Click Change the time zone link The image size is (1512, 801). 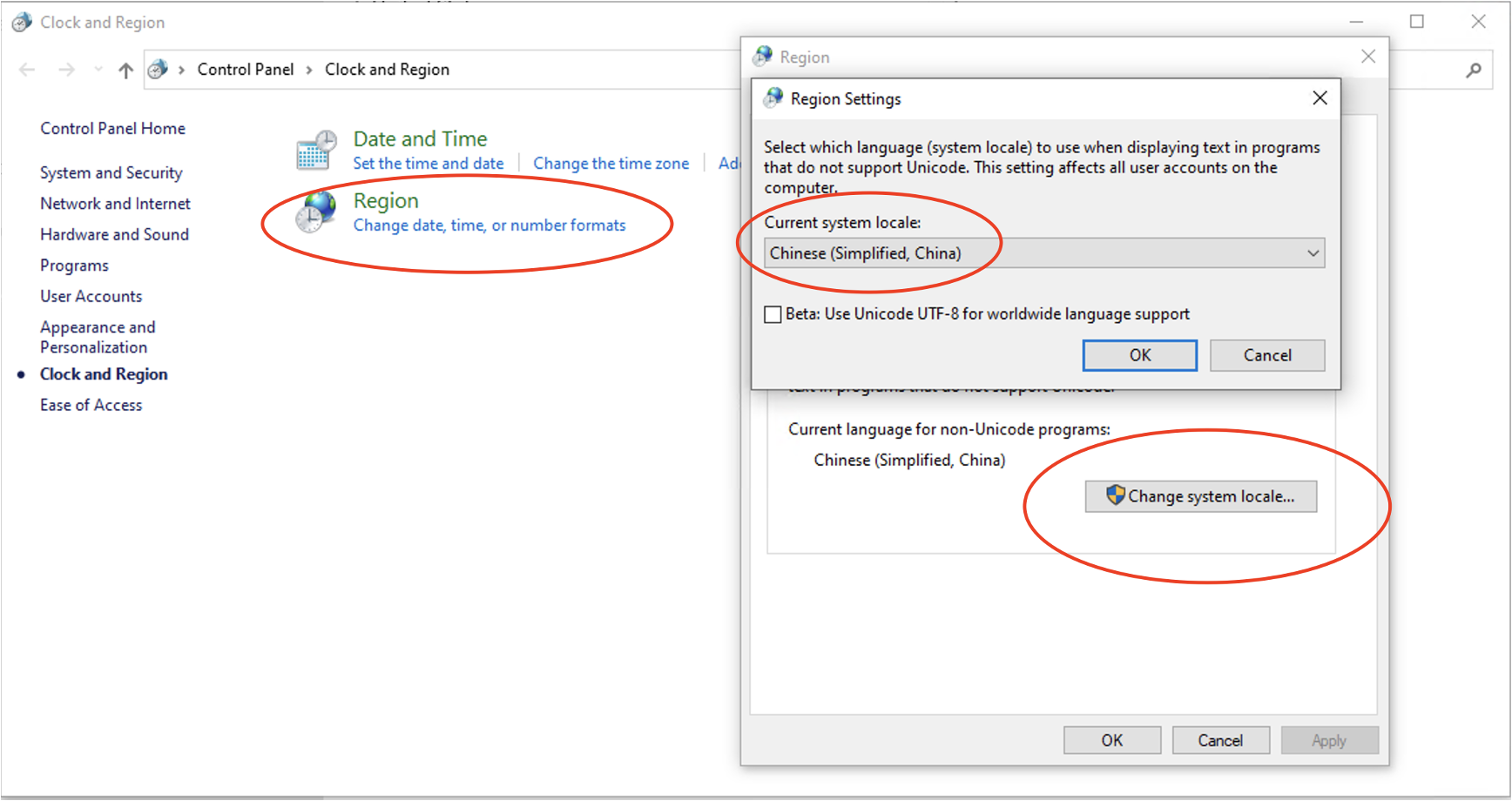point(611,164)
